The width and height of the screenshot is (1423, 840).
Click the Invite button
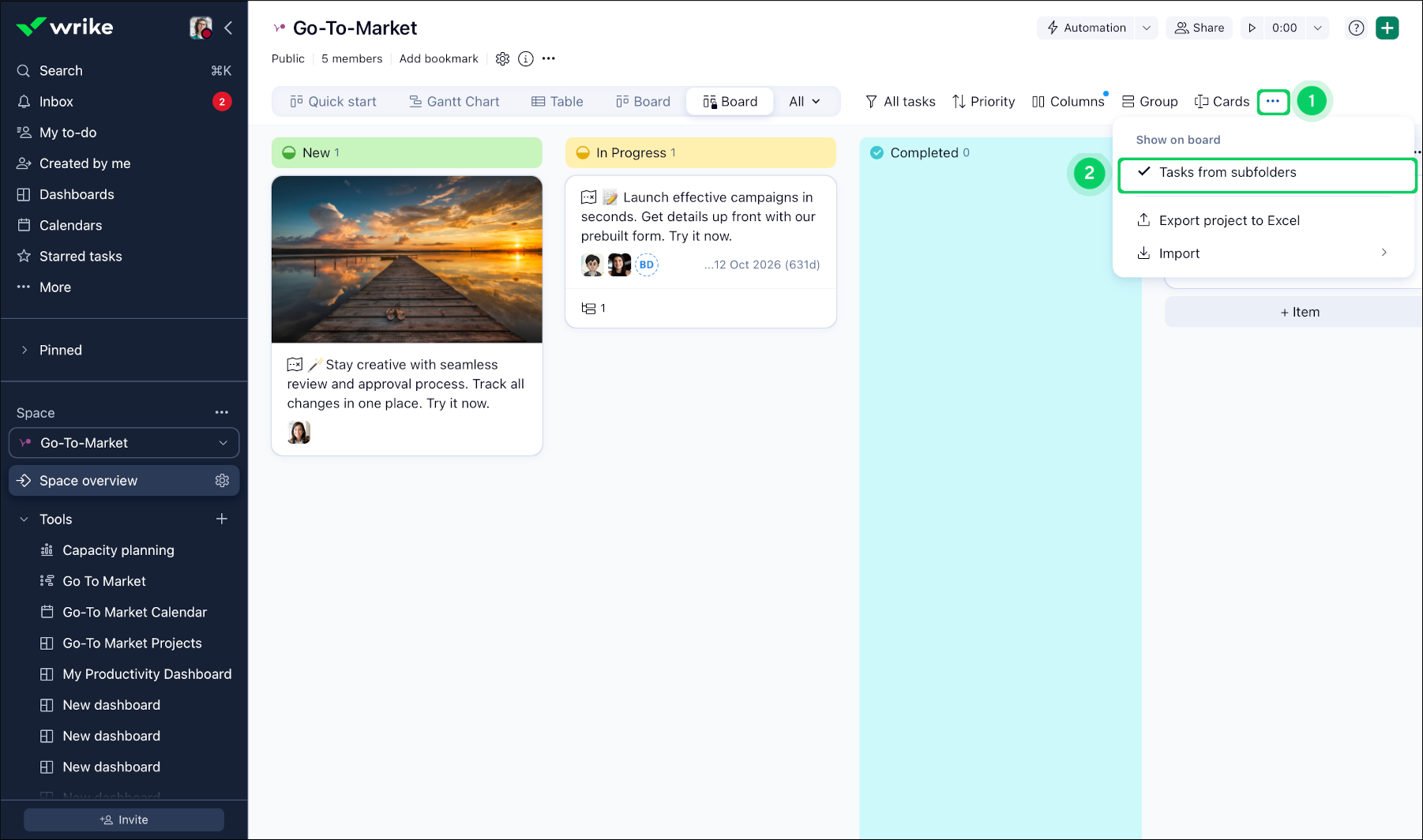coord(124,819)
